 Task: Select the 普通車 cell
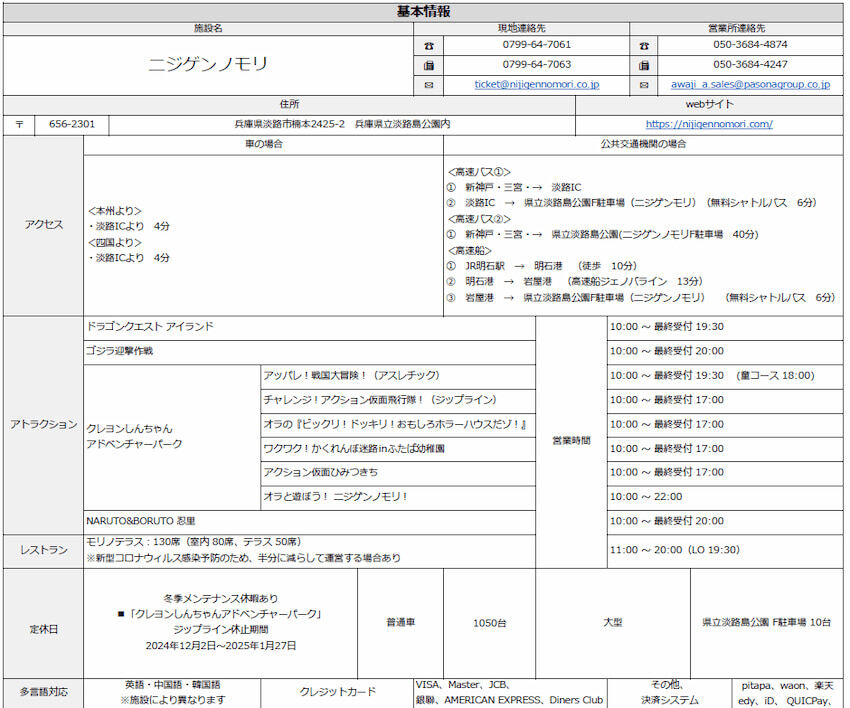[401, 623]
